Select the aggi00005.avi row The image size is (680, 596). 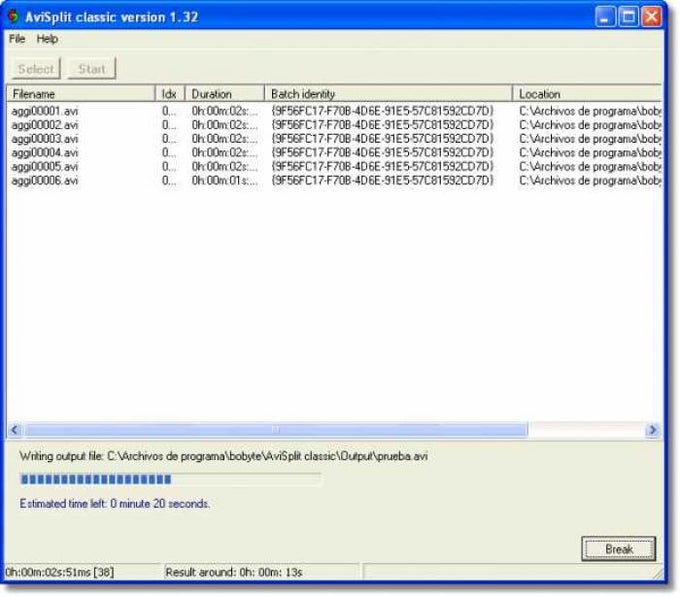[x=334, y=167]
